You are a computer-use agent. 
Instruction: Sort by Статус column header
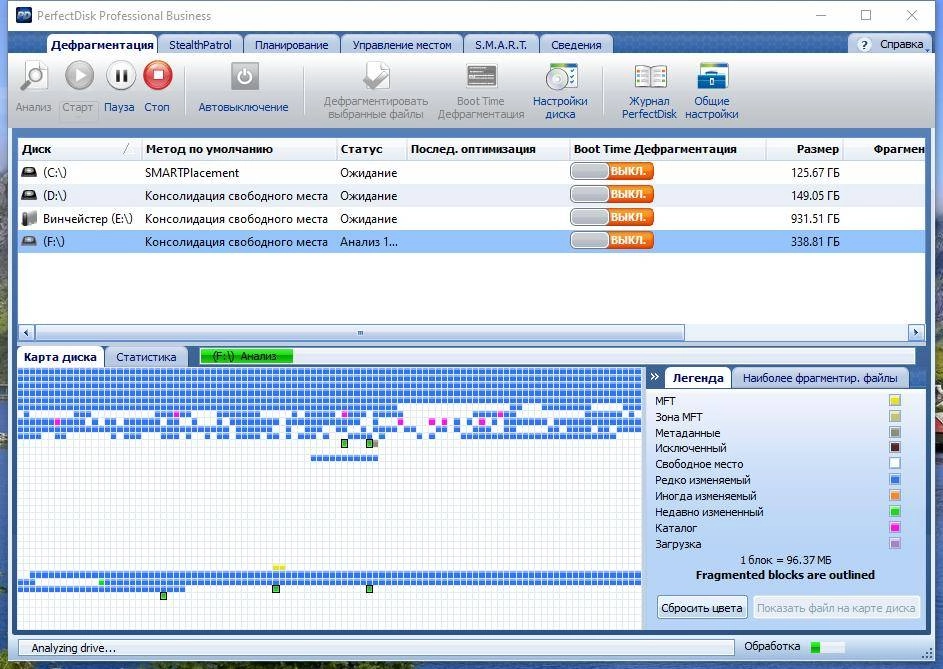[371, 149]
